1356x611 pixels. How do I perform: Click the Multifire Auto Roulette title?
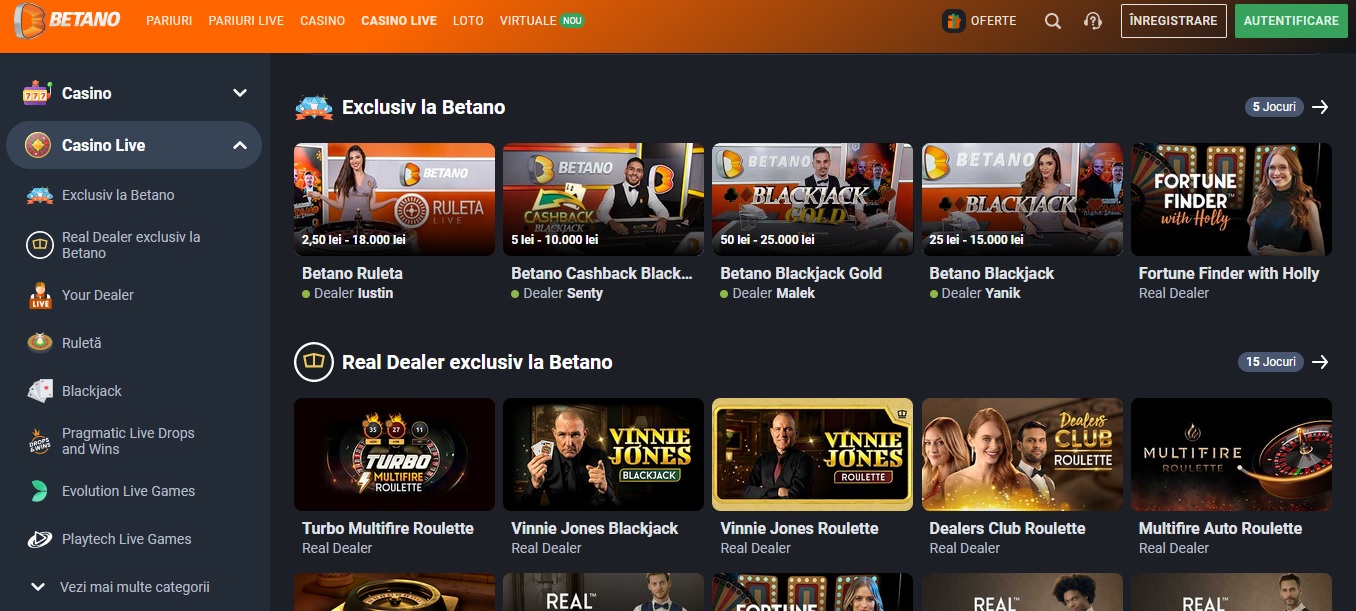1220,528
